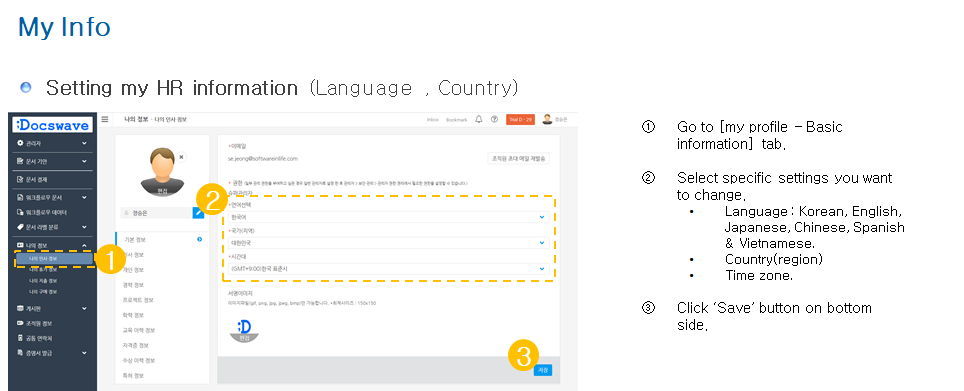Open the 교육 이력 정보 tab
The image size is (964, 391).
[x=139, y=330]
